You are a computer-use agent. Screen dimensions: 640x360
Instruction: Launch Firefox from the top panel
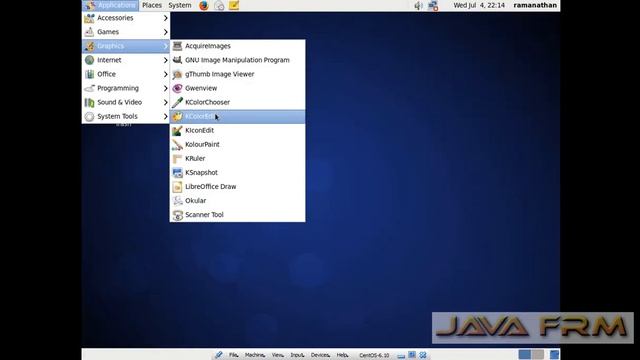[204, 5]
